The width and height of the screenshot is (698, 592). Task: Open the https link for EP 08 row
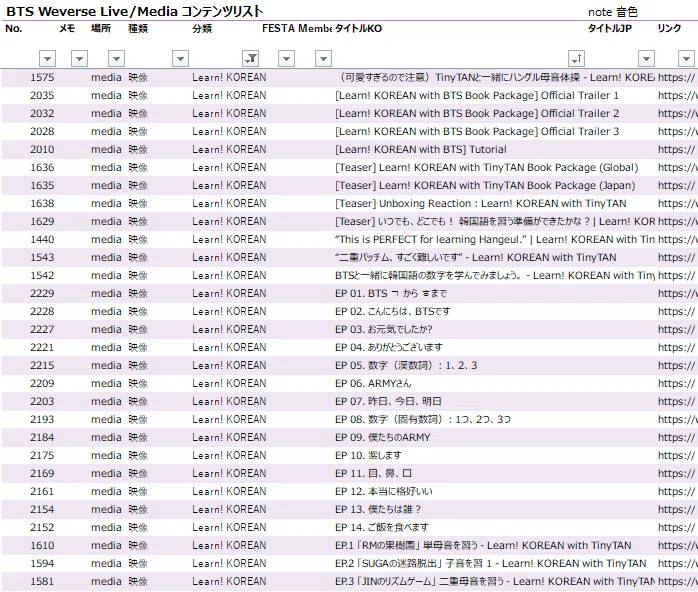click(677, 419)
